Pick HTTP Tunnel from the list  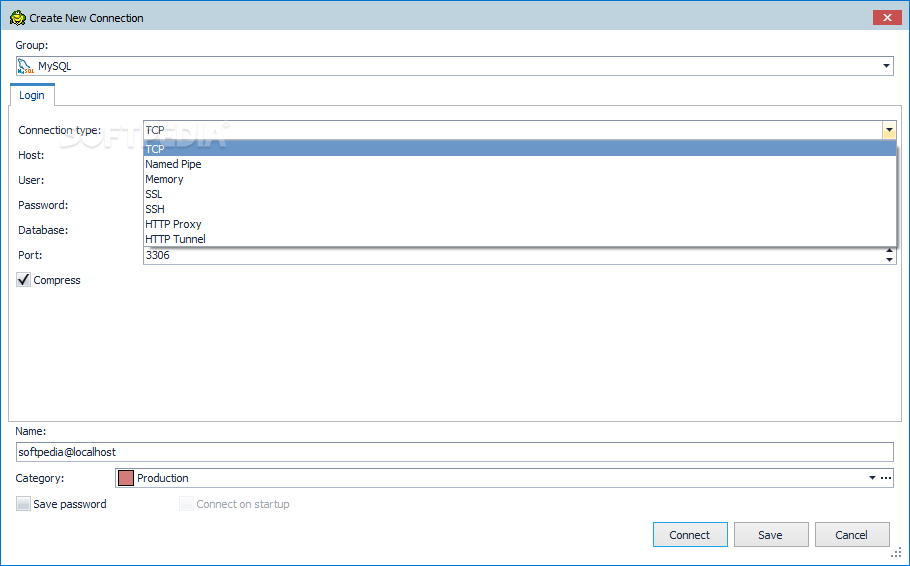(x=519, y=239)
